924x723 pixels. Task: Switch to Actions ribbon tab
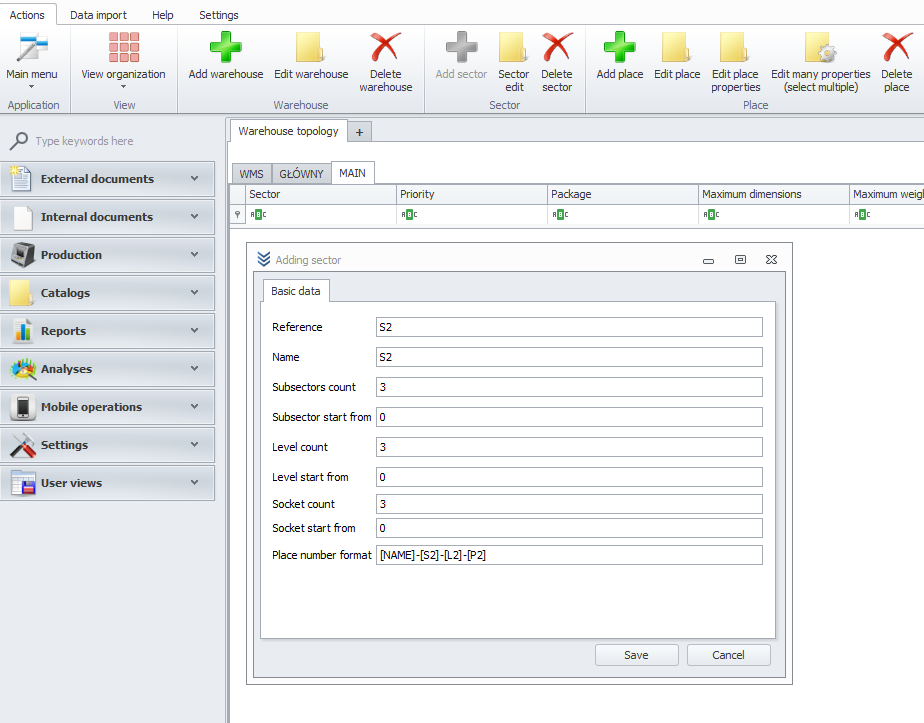(27, 15)
